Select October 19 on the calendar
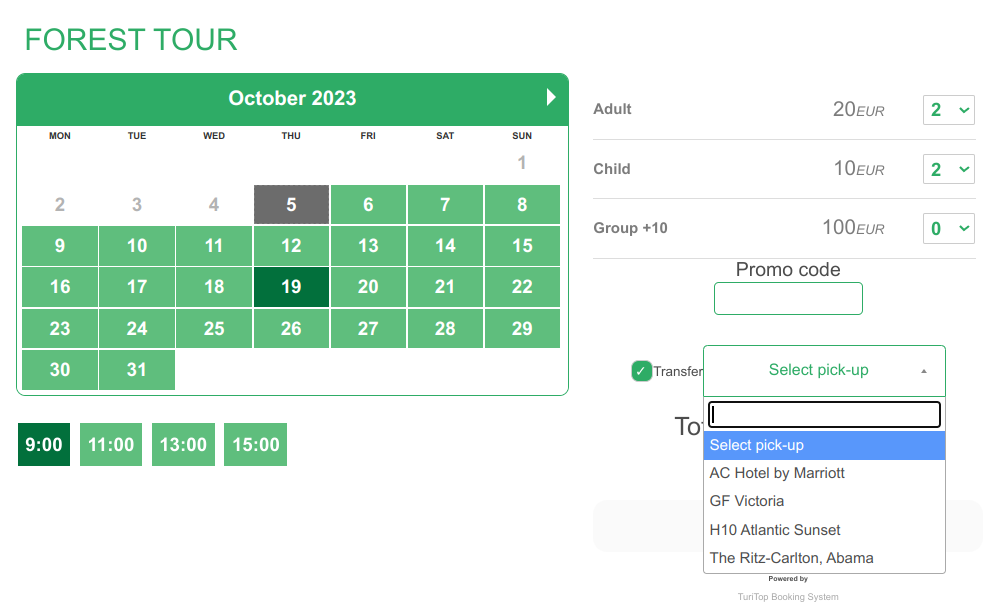The height and width of the screenshot is (615, 1003). 291,286
